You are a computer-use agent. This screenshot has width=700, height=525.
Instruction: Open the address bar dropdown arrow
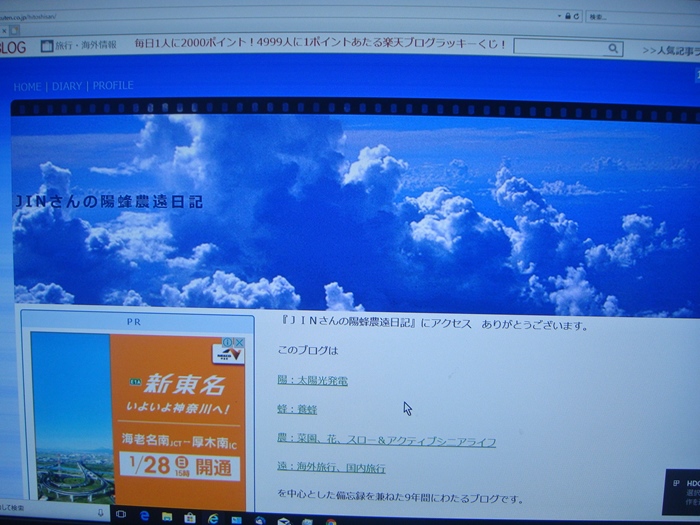559,16
